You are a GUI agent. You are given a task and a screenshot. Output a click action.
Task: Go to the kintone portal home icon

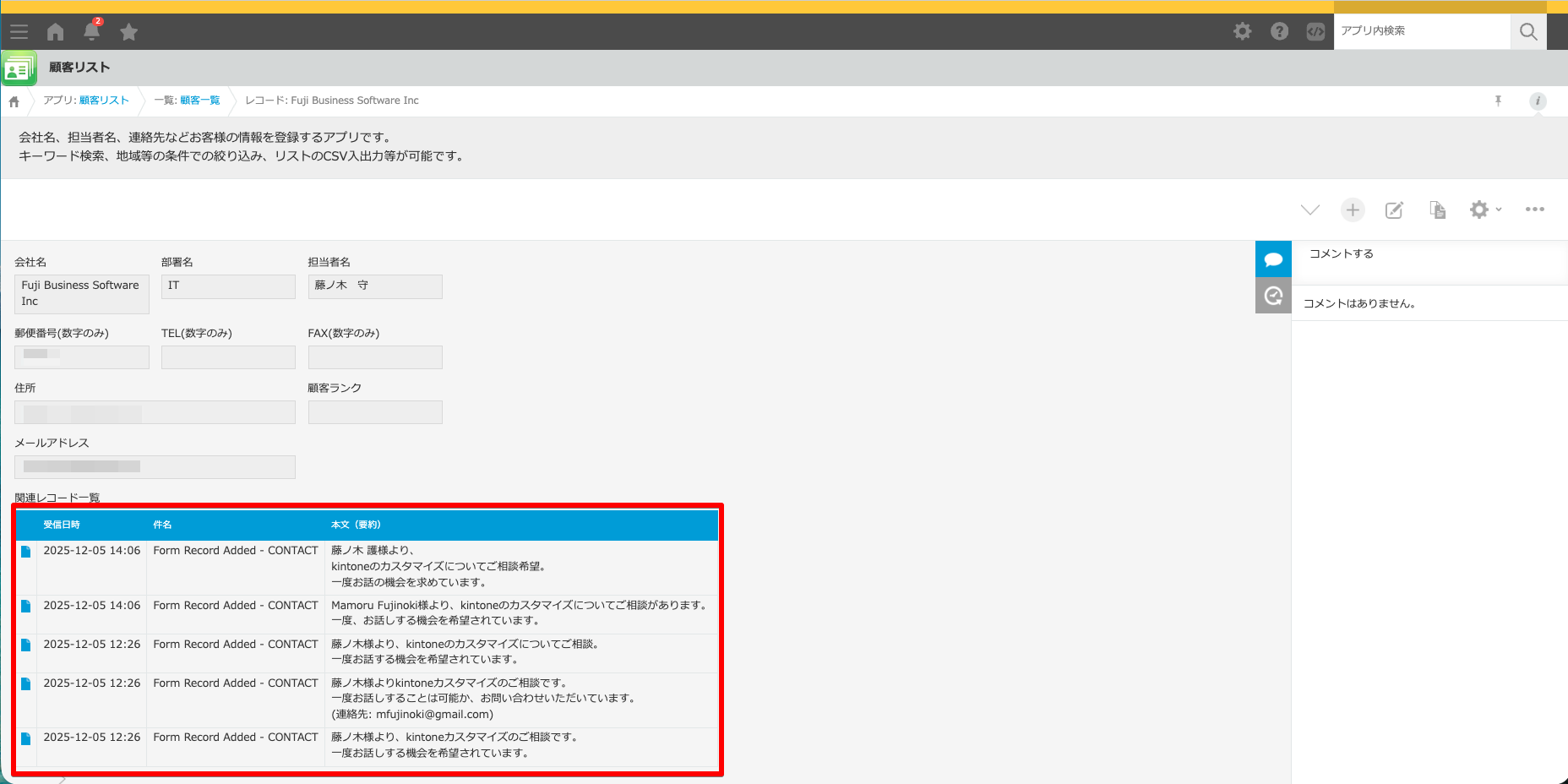(54, 31)
